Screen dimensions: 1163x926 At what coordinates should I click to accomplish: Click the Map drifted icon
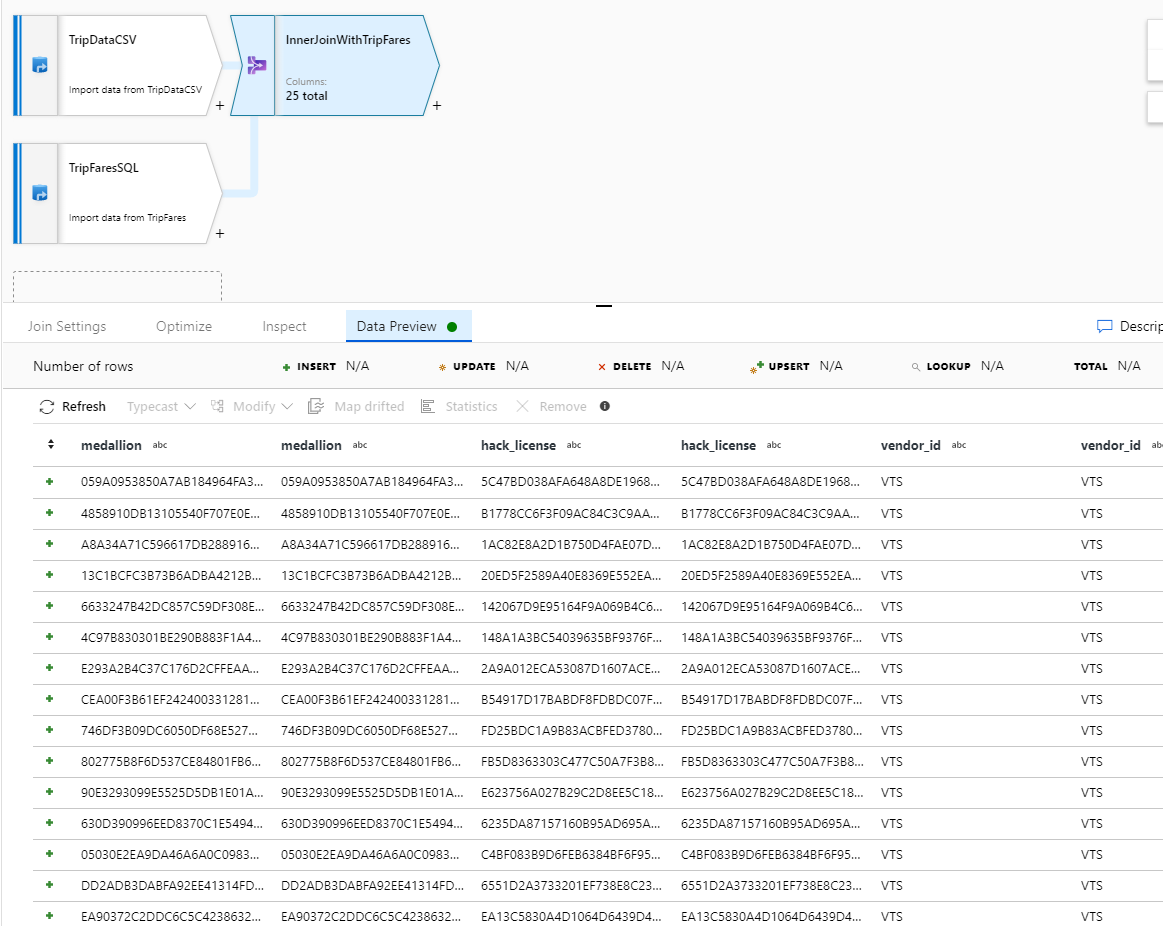click(316, 406)
